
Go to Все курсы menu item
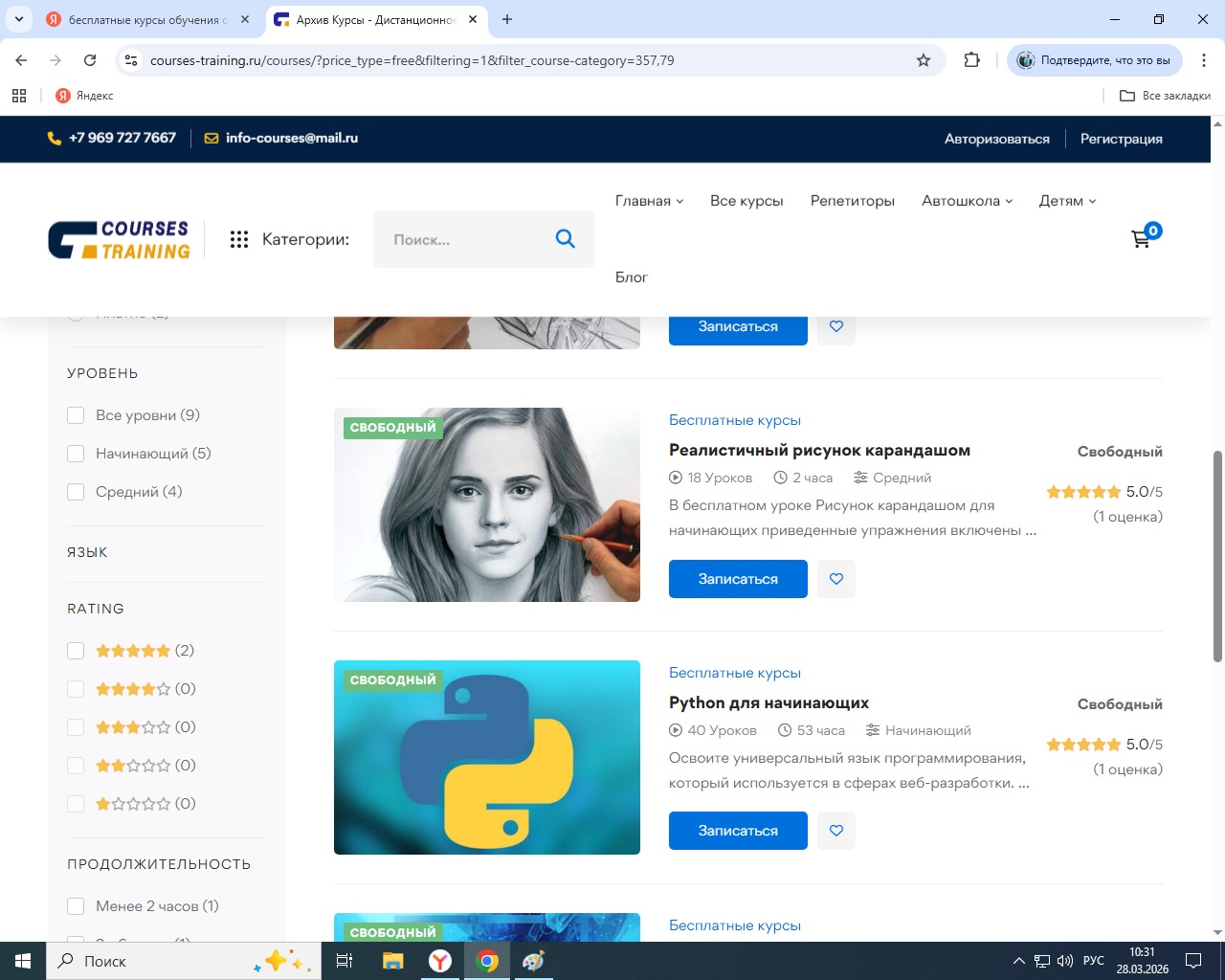coord(746,201)
